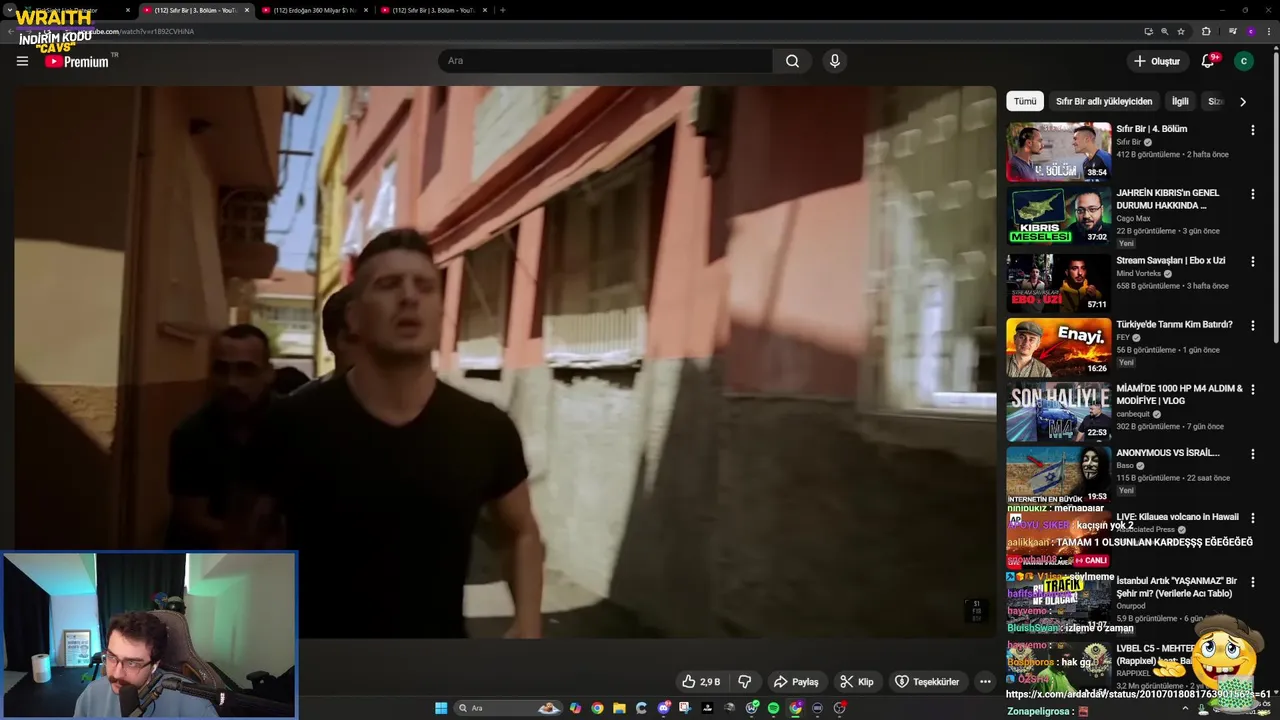Image resolution: width=1280 pixels, height=720 pixels.
Task: Open Stream Savaşları | Ebo x Uzi title
Action: click(1170, 261)
